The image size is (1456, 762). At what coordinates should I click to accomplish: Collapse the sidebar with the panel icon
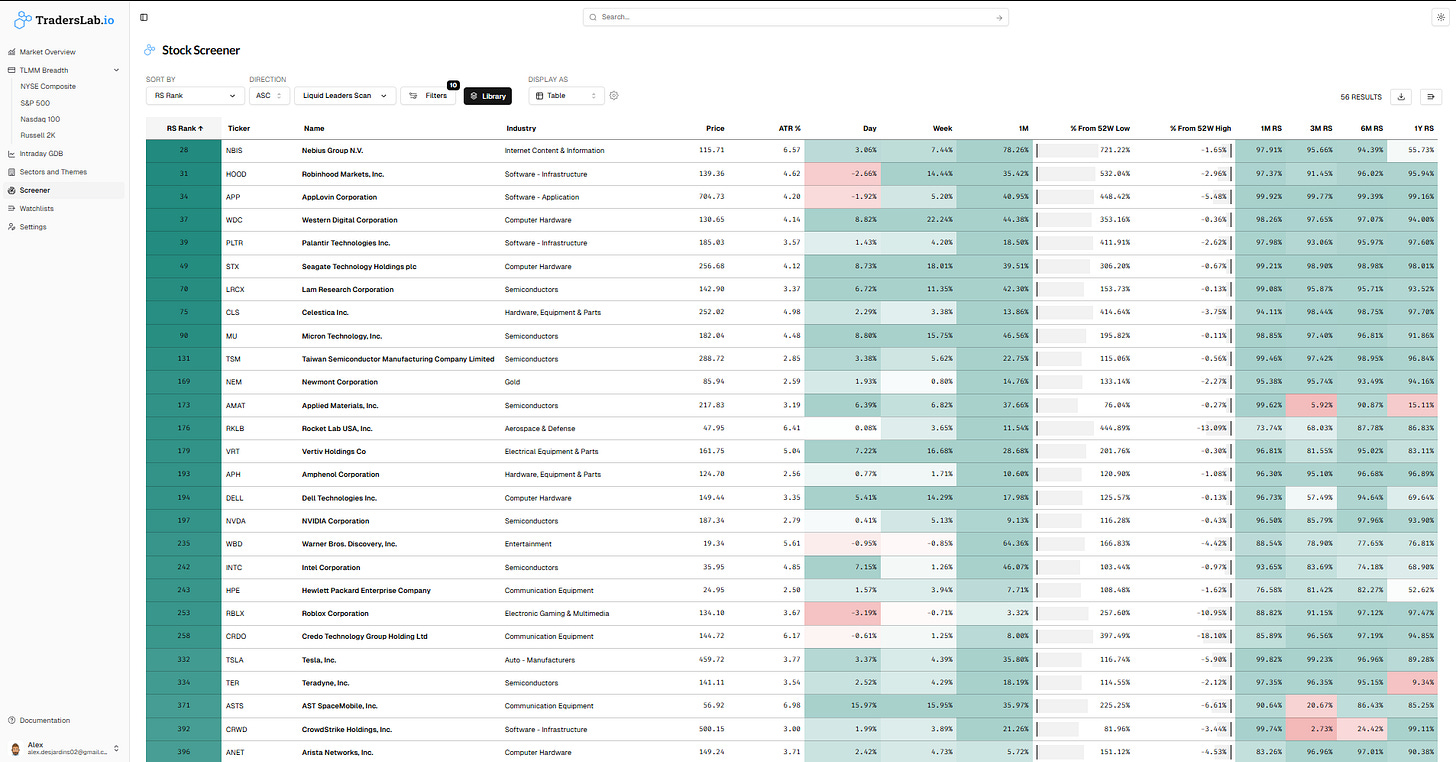point(144,17)
